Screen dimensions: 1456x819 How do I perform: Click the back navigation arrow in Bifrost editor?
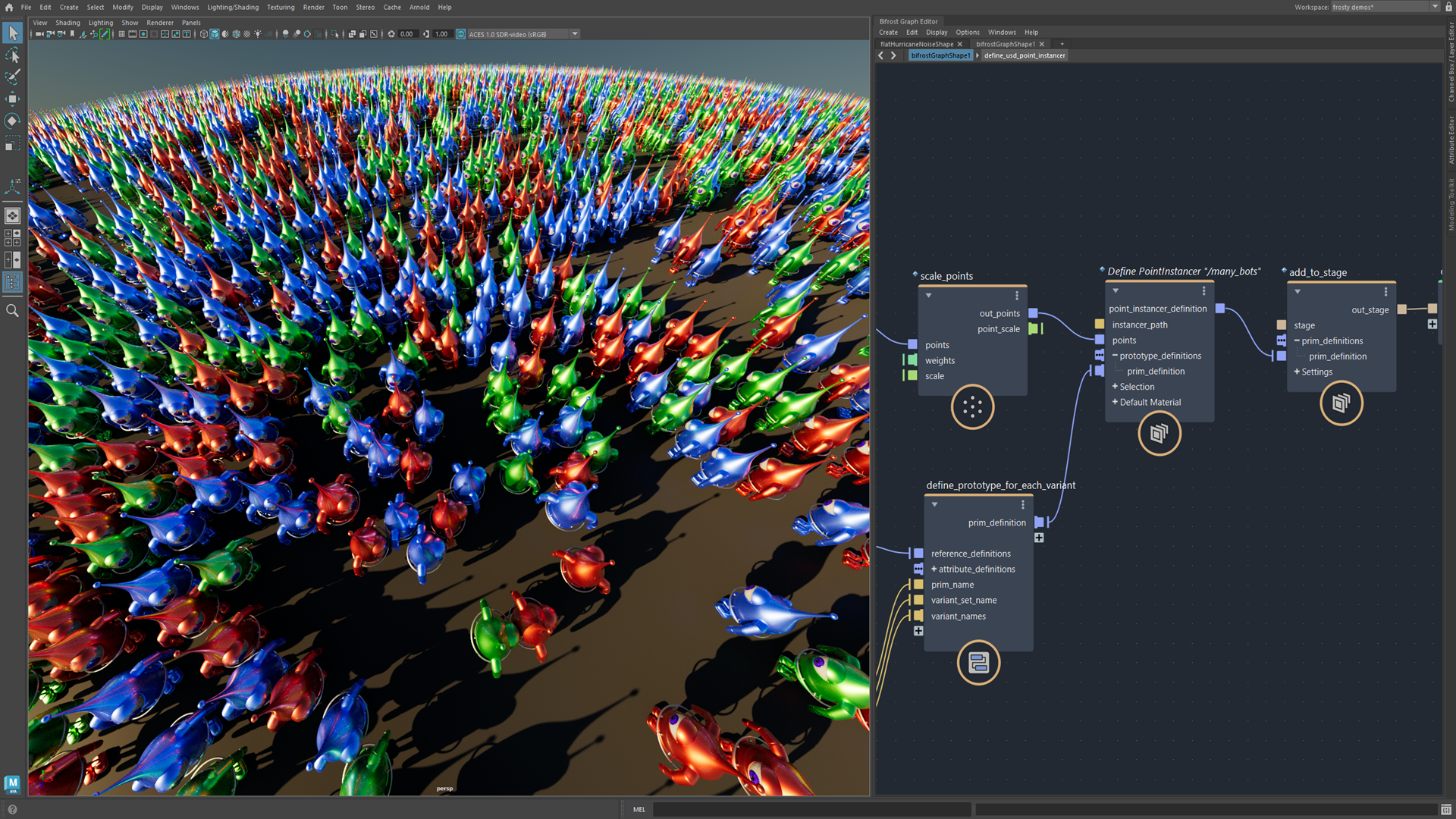(882, 55)
